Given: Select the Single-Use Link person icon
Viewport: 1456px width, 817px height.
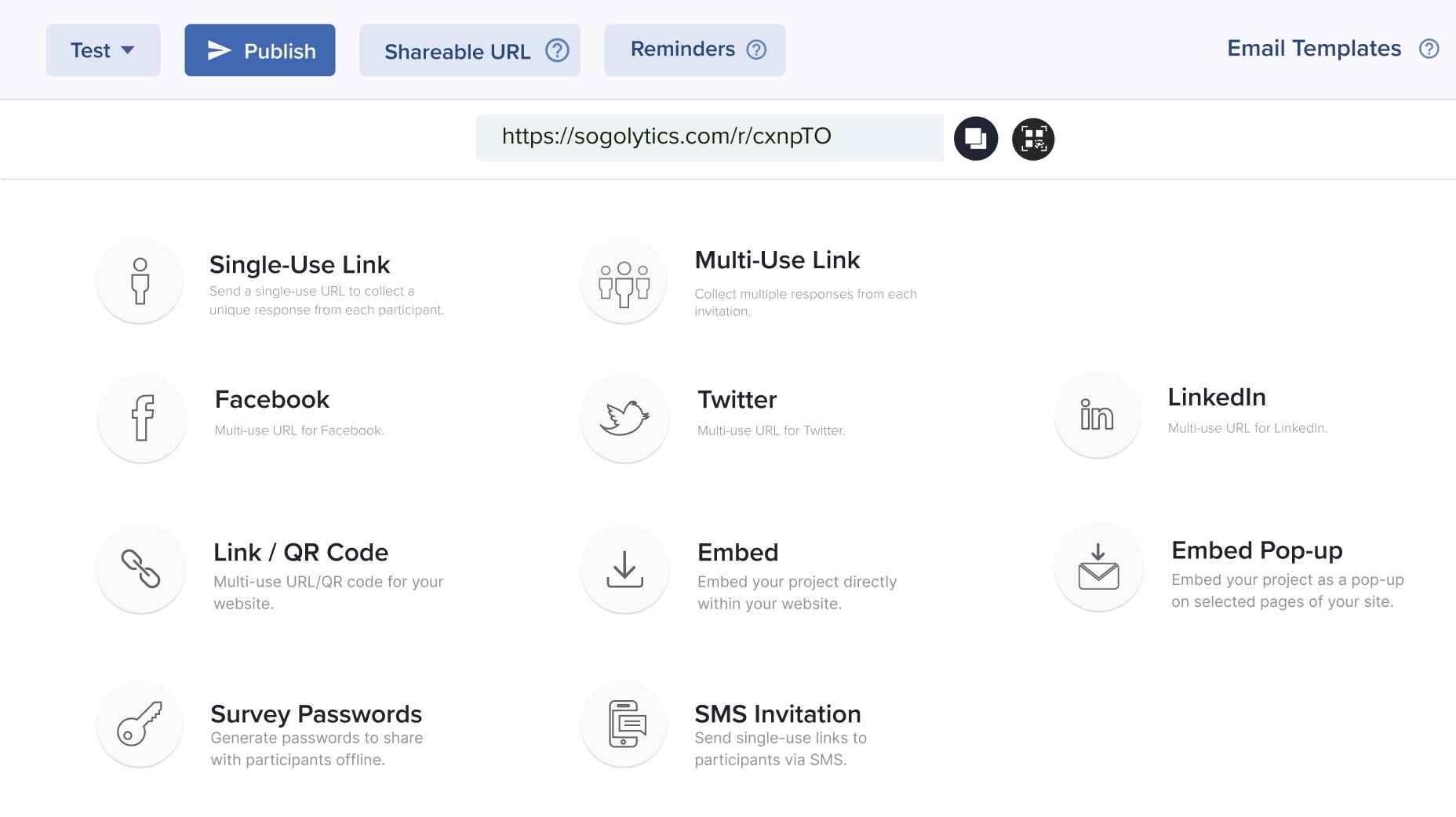Looking at the screenshot, I should point(140,281).
